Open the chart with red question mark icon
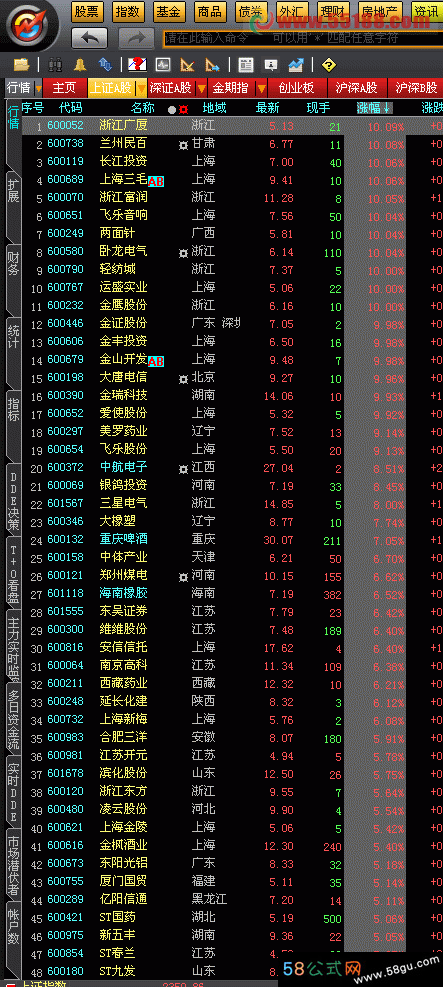This screenshot has height=987, width=443. [x=137, y=64]
